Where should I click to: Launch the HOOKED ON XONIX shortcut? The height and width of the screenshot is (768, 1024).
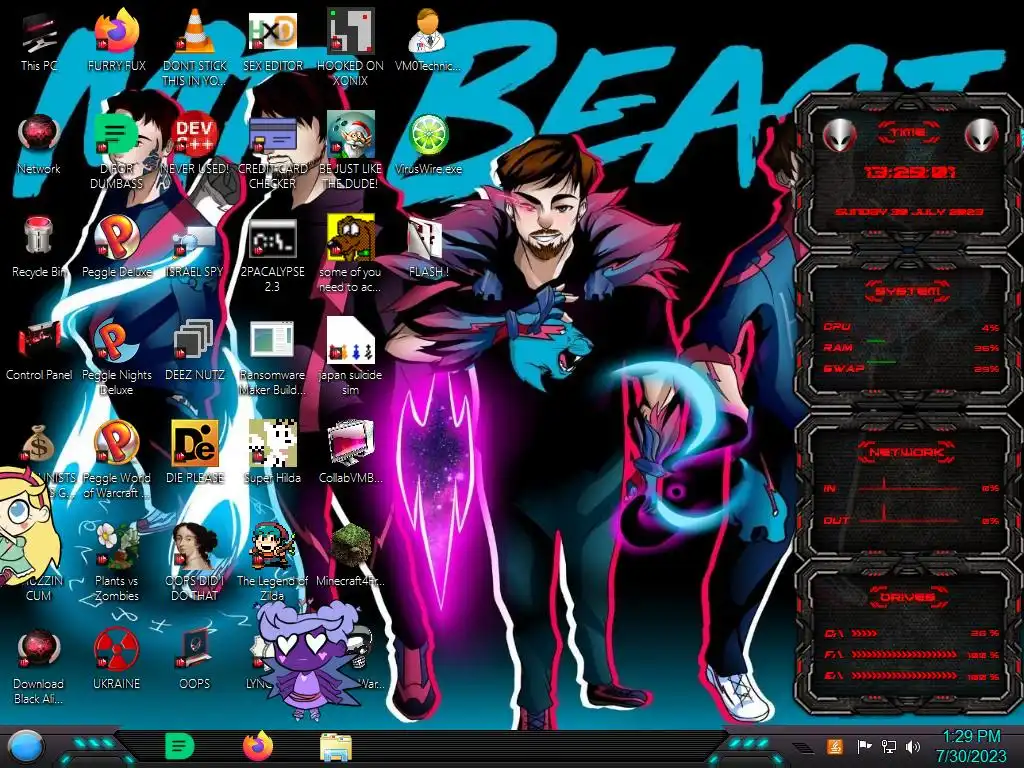pos(350,47)
